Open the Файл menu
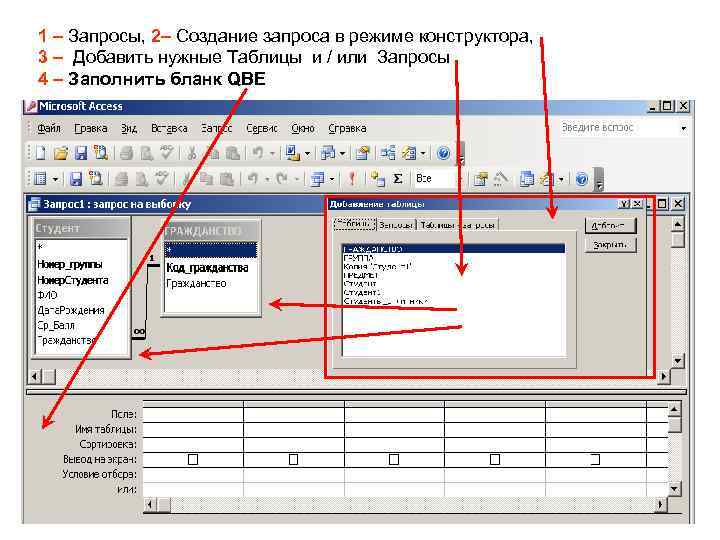This screenshot has width=720, height=540. pyautogui.click(x=49, y=128)
